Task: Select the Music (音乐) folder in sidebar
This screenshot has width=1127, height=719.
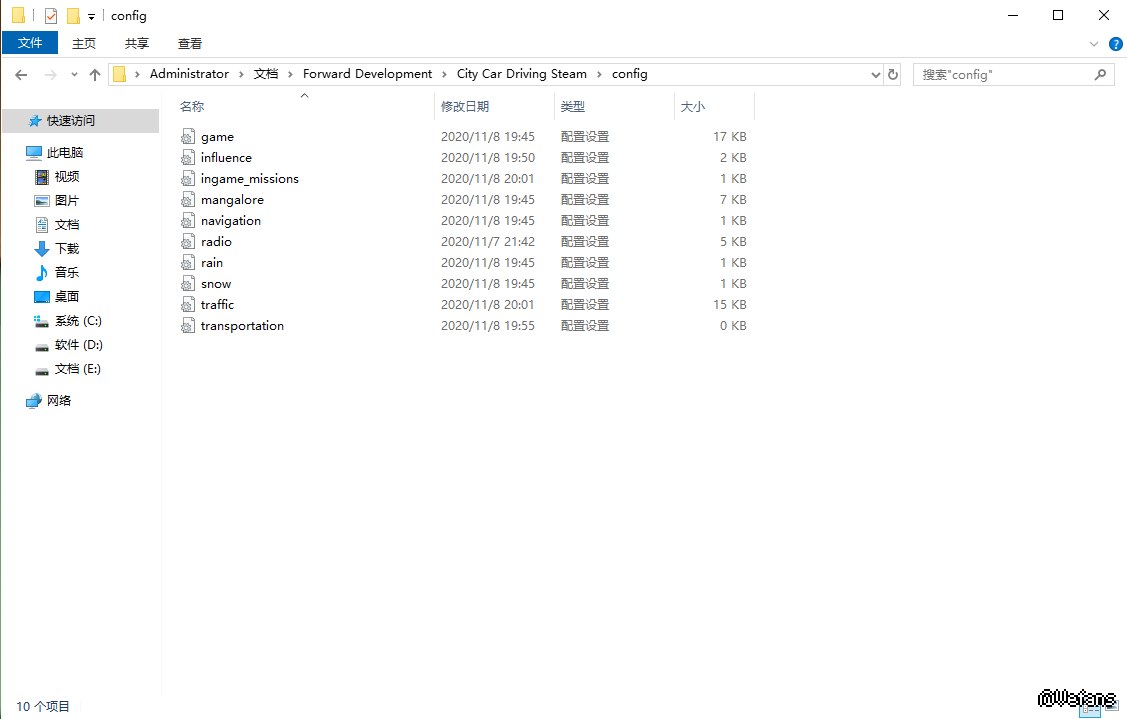Action: (x=66, y=273)
